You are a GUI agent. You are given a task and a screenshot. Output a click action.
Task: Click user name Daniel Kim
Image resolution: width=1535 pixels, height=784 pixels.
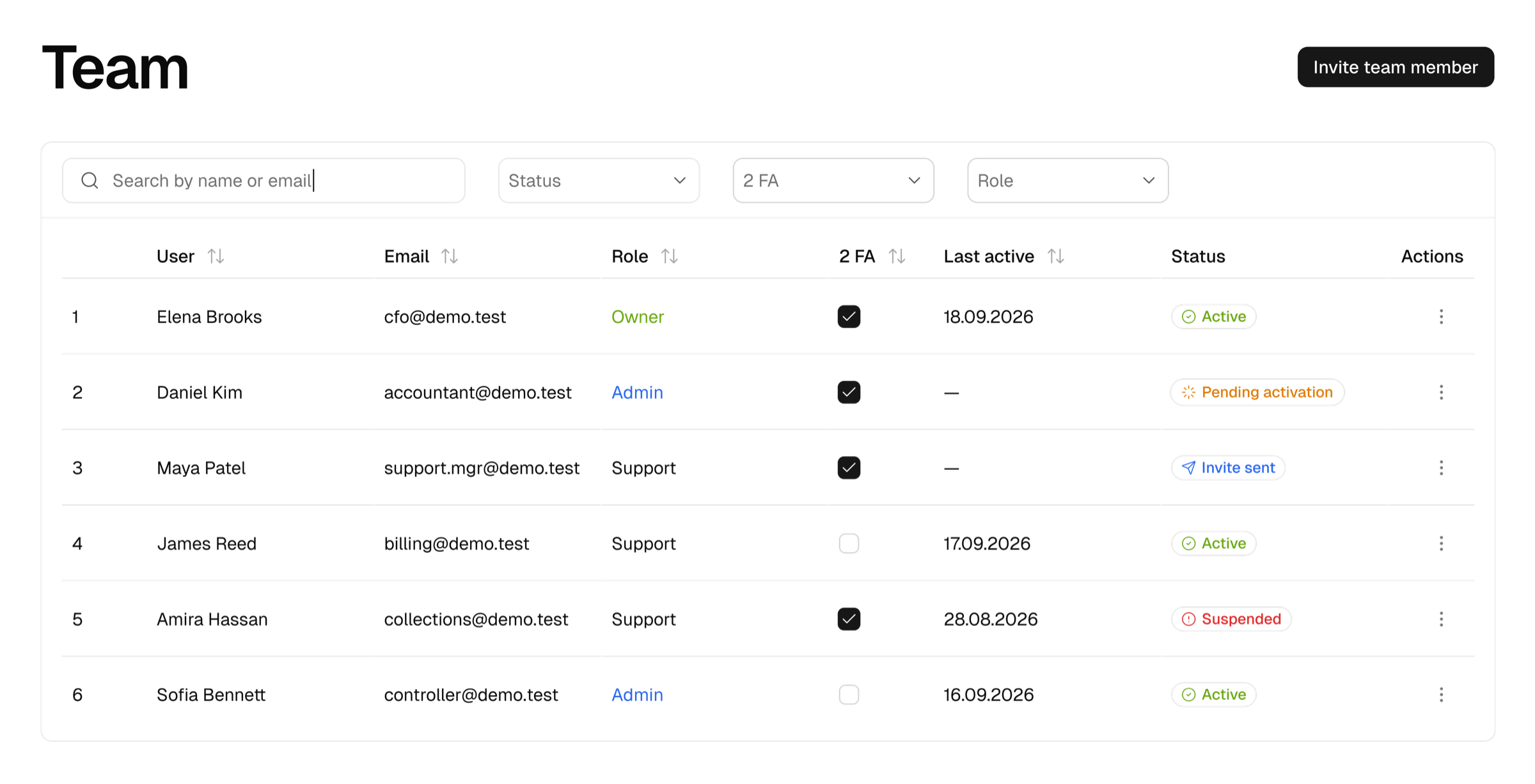(200, 392)
